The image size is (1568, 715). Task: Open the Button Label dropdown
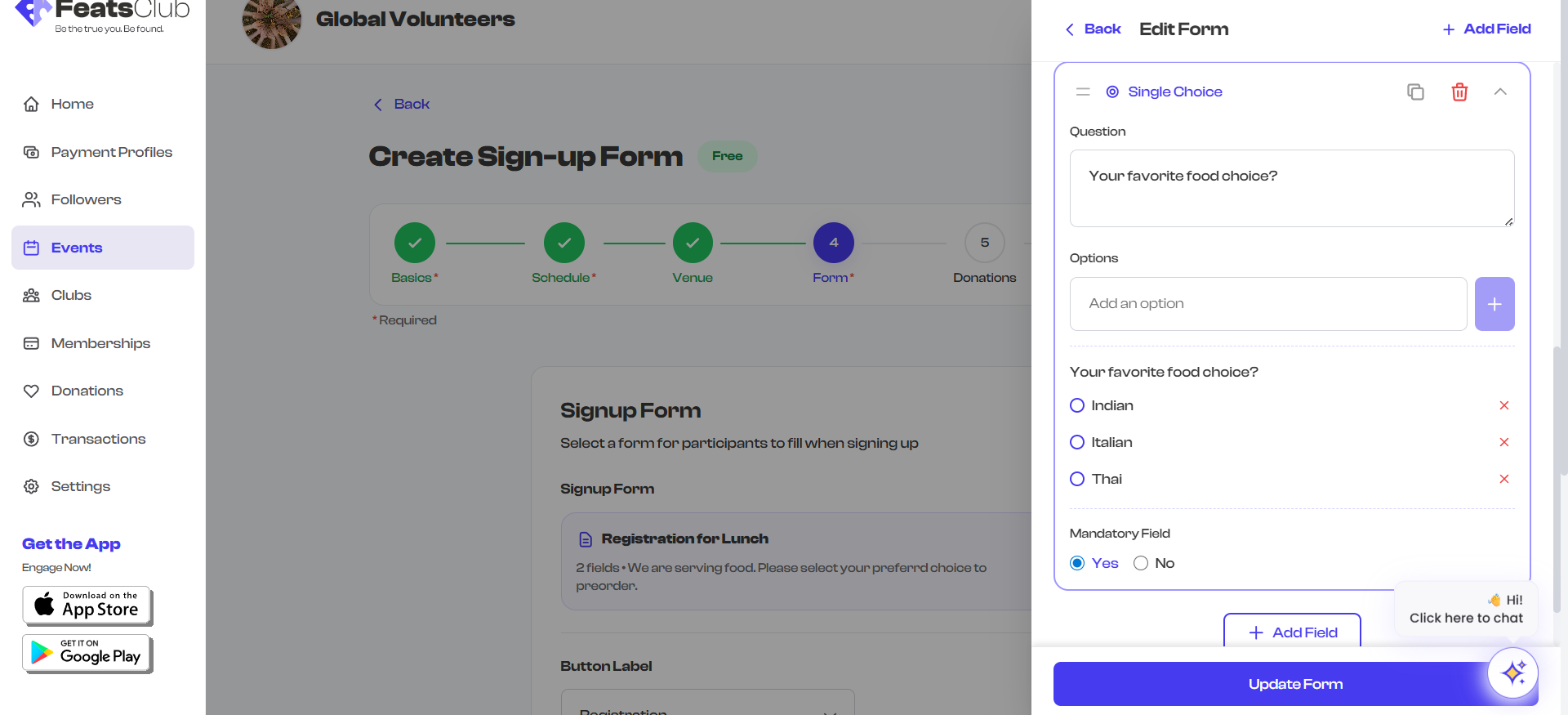tap(707, 704)
